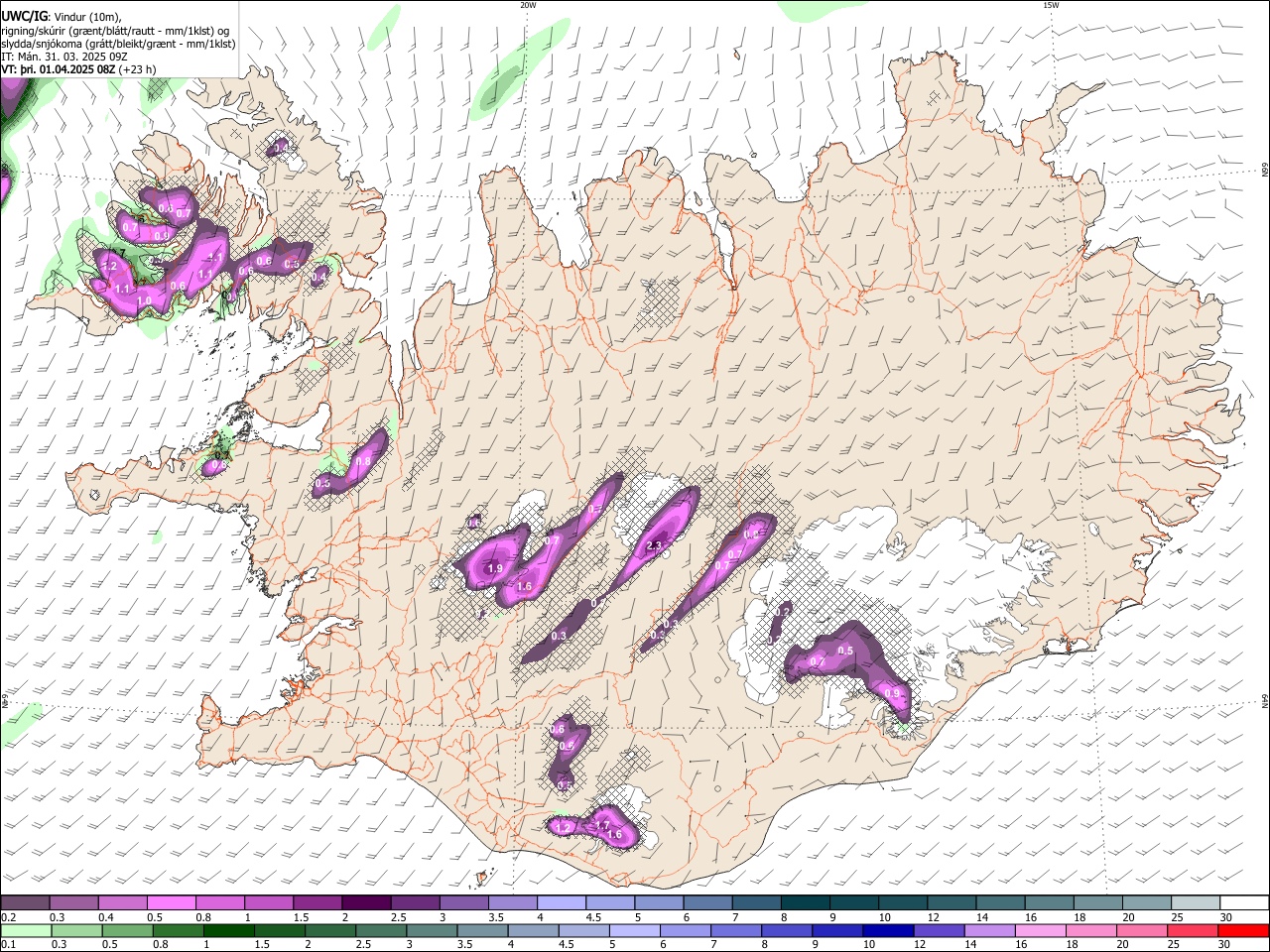Image resolution: width=1270 pixels, height=952 pixels.
Task: Click the 0.8 snowfall value on the map
Action: 363,461
